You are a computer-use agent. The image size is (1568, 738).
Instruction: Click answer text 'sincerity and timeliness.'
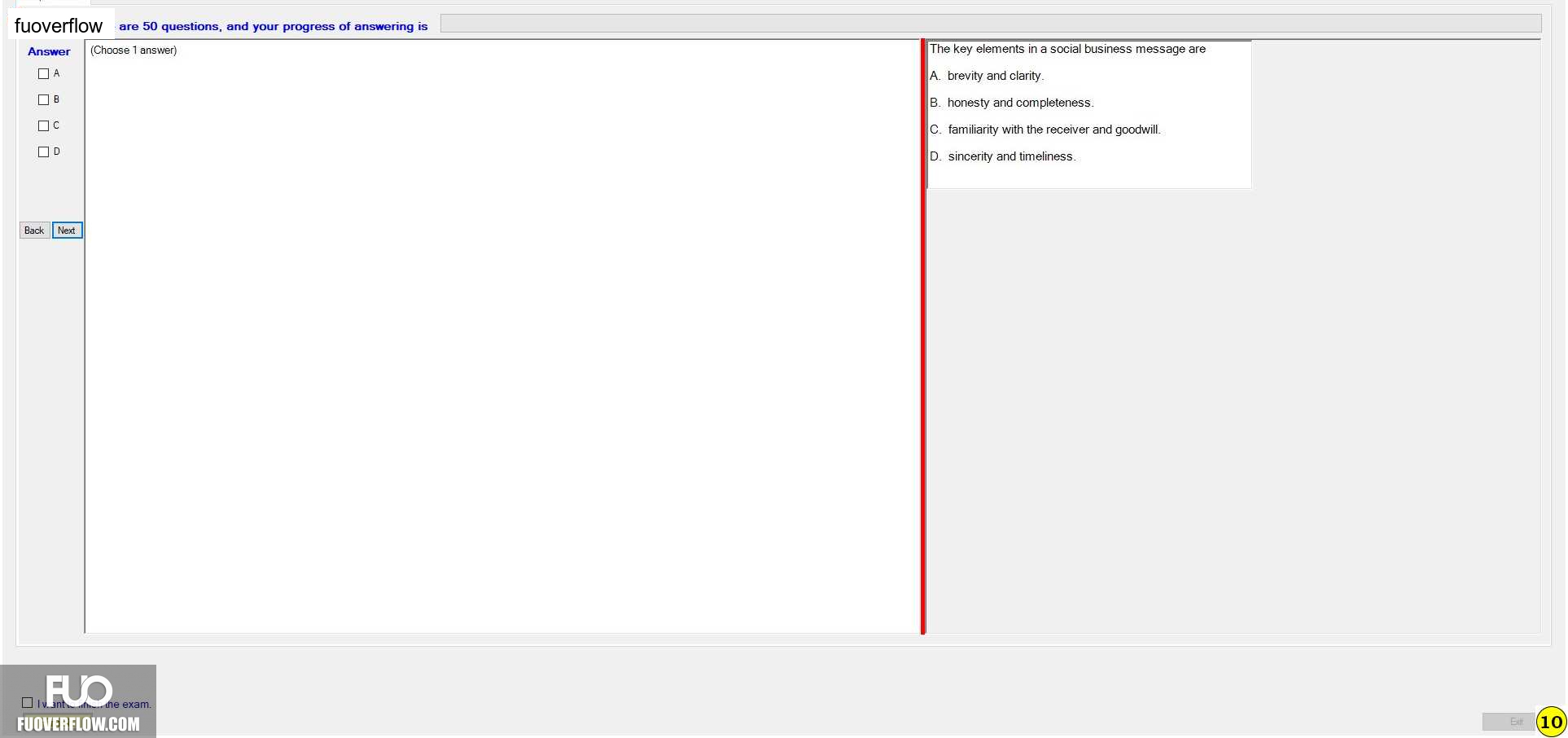1011,156
